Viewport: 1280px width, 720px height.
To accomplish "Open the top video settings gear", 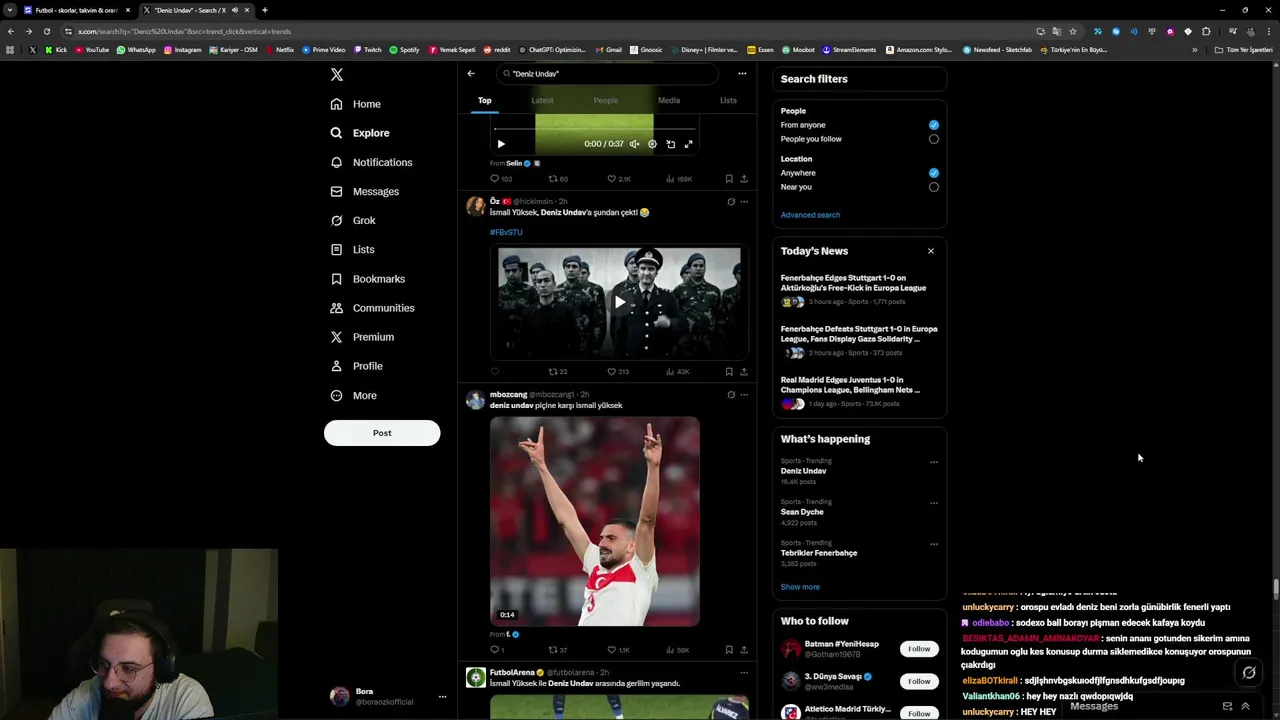I will click(x=652, y=144).
